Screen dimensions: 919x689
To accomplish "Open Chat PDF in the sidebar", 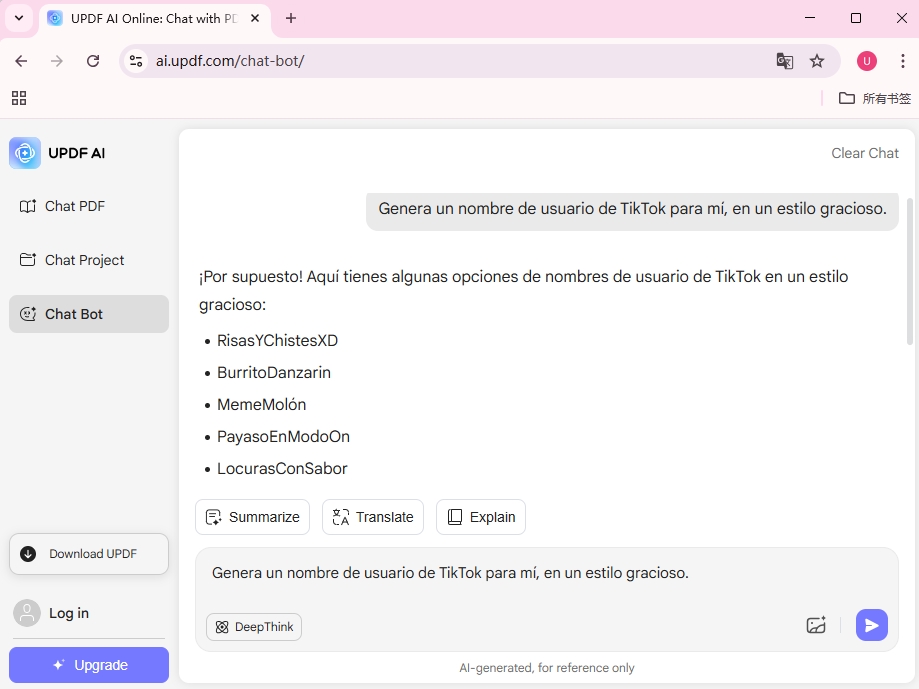I will (89, 206).
